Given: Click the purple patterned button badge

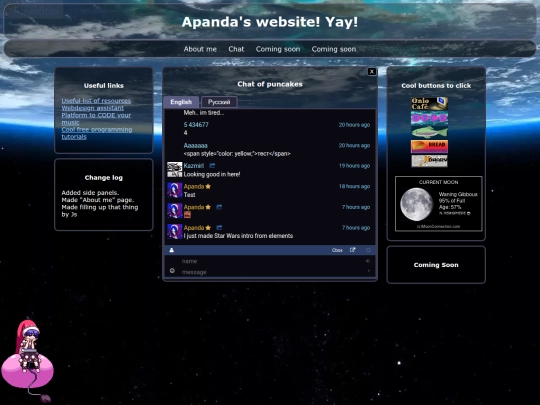Looking at the screenshot, I should coord(429,118).
